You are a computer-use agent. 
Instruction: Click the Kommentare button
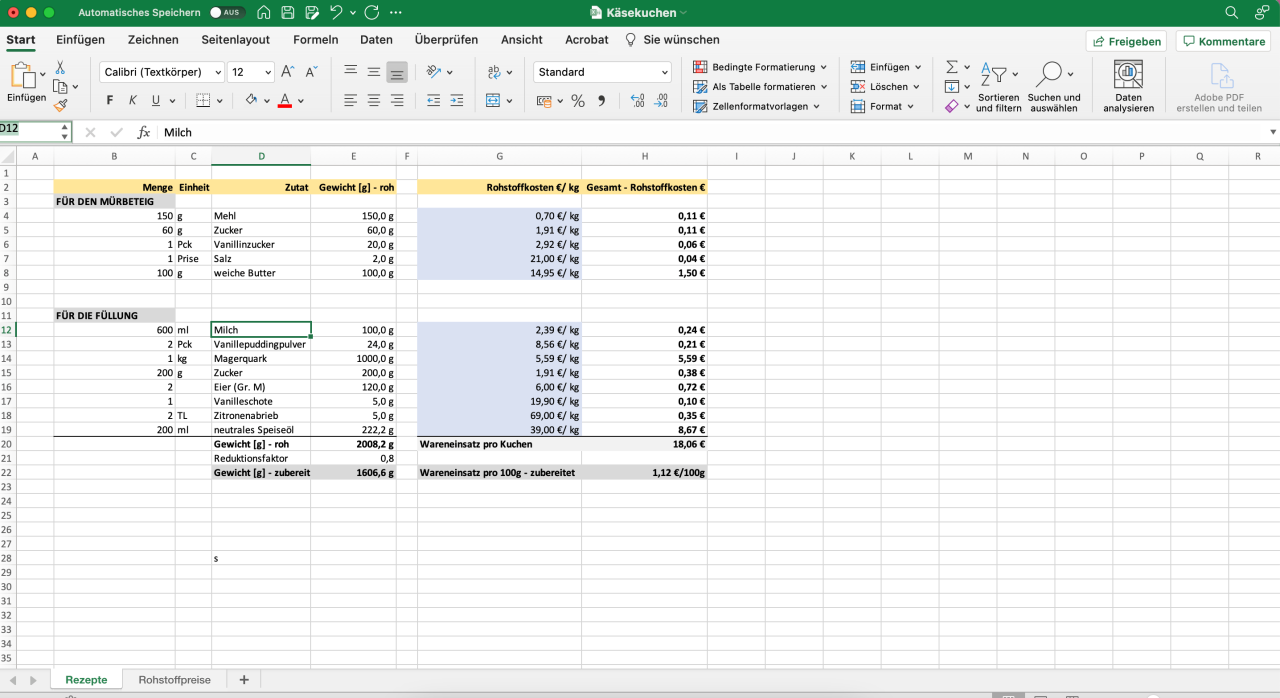click(1222, 41)
